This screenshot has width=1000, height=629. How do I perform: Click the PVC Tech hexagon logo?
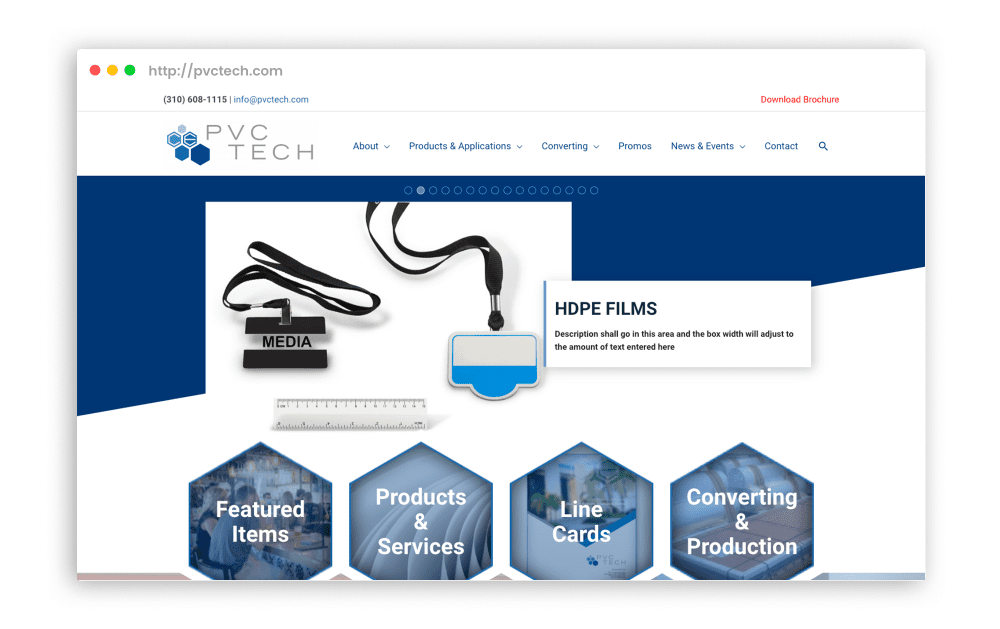pyautogui.click(x=240, y=143)
